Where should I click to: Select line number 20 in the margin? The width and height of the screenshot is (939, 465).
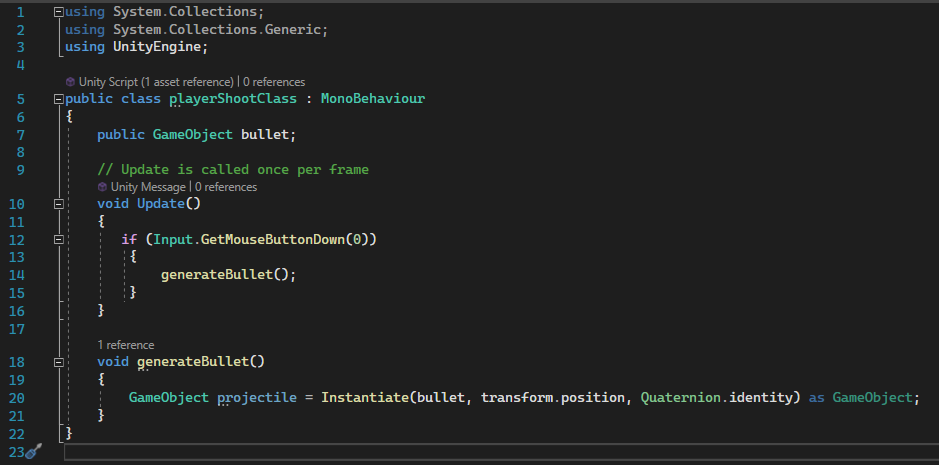pos(16,397)
